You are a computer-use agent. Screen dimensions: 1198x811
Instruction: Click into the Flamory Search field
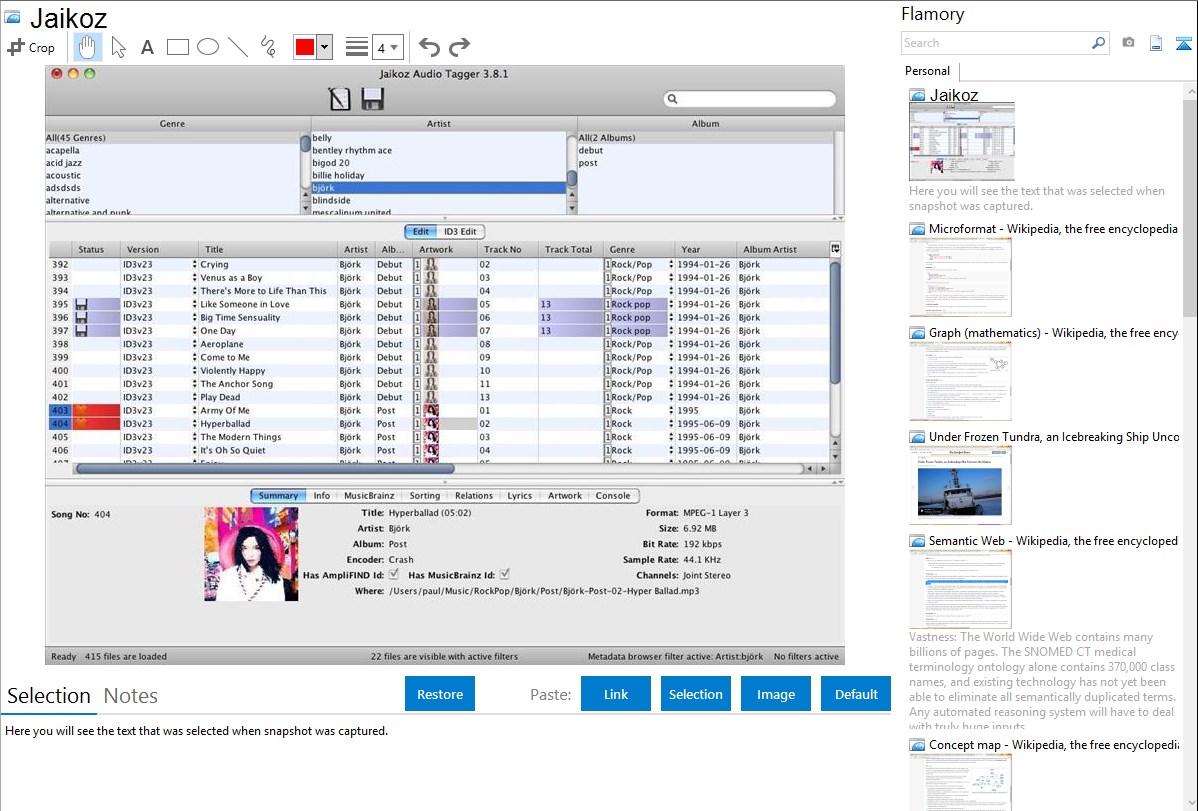[x=996, y=43]
